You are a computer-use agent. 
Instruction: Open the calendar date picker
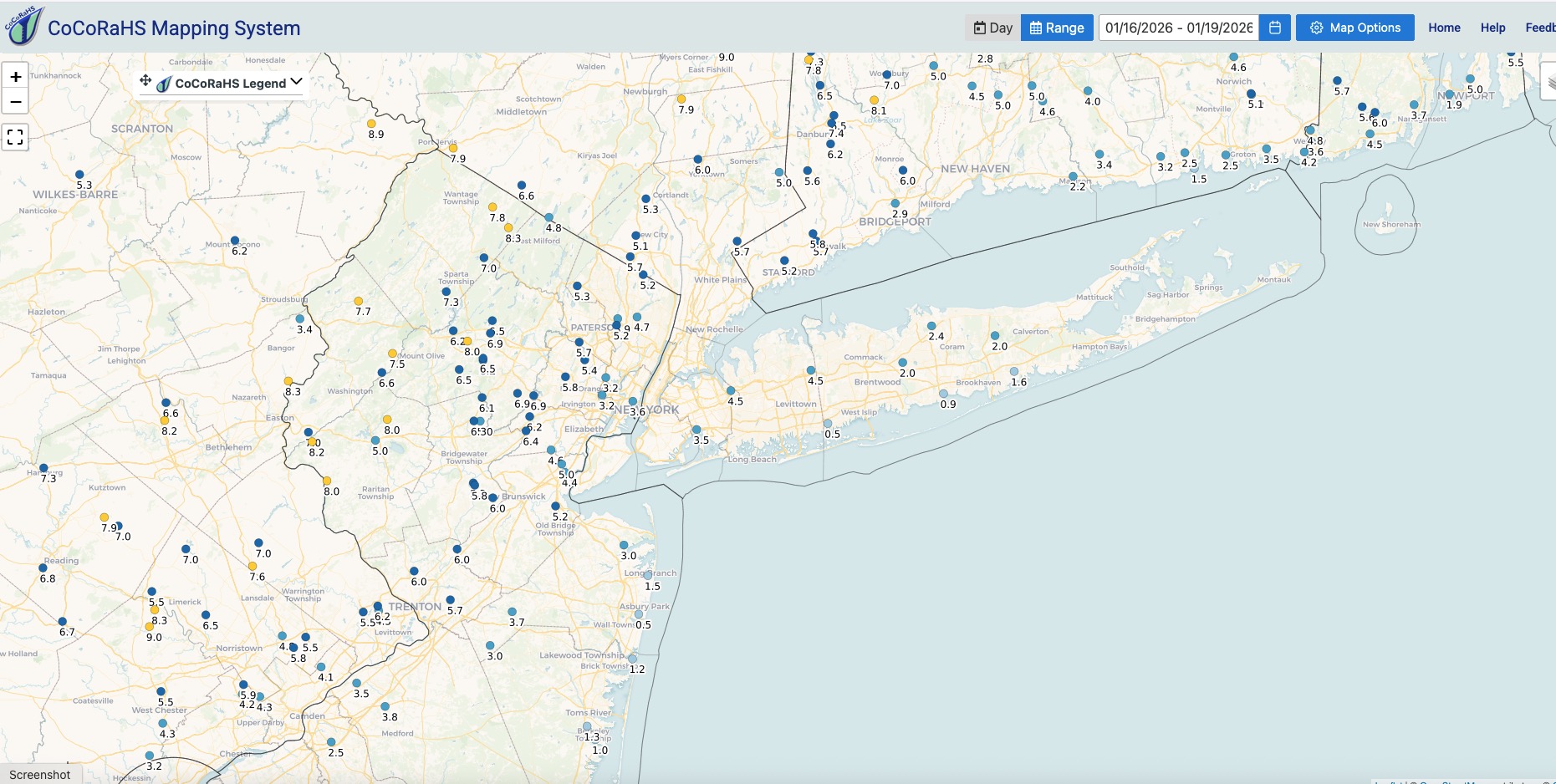(1275, 28)
